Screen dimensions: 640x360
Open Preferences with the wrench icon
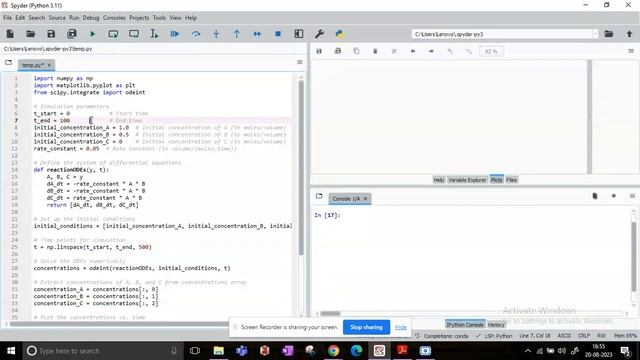point(320,34)
